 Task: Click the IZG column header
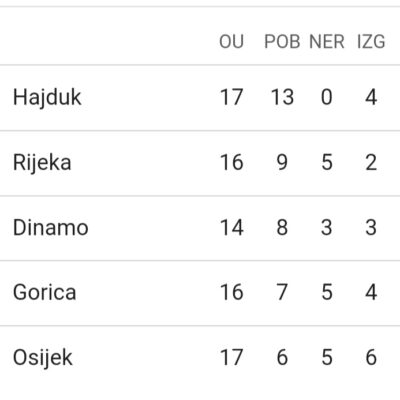pos(371,42)
